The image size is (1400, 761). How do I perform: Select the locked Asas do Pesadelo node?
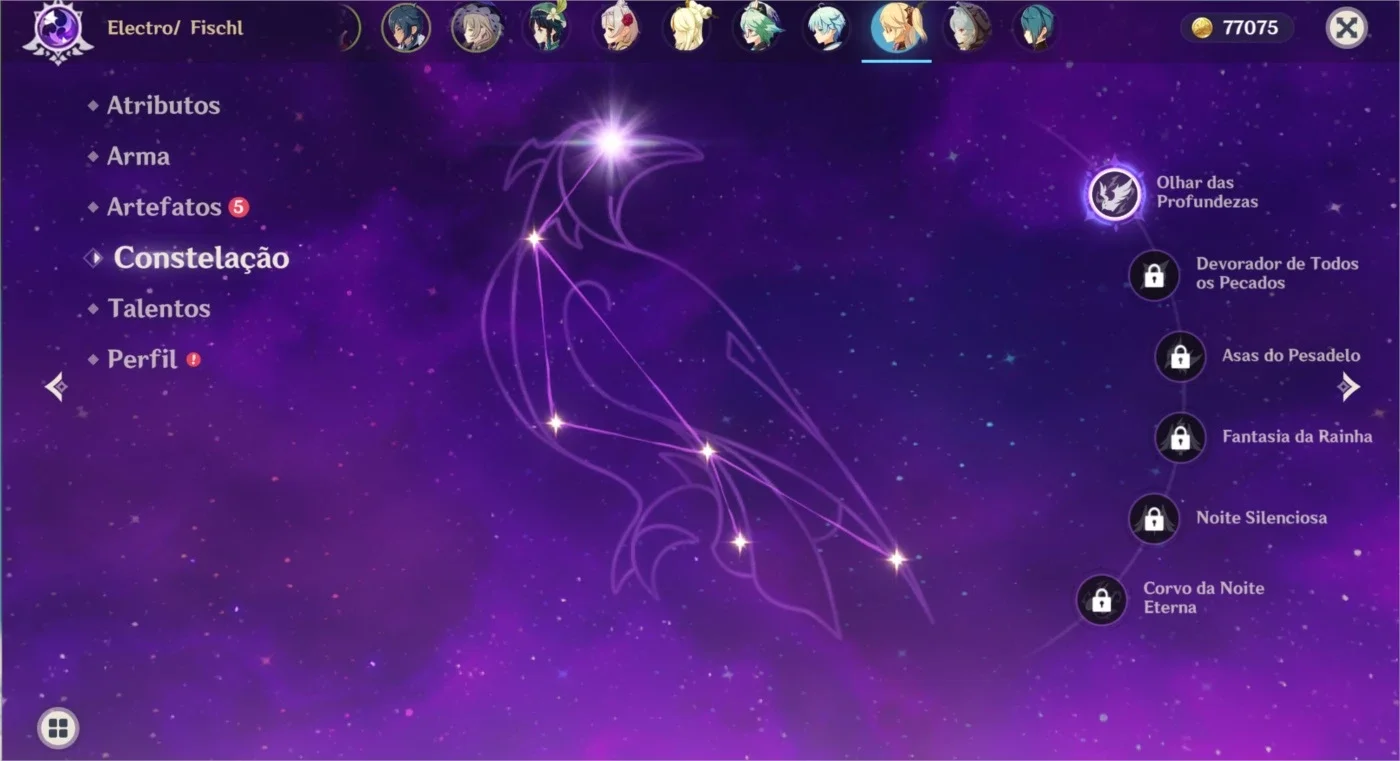(1180, 356)
